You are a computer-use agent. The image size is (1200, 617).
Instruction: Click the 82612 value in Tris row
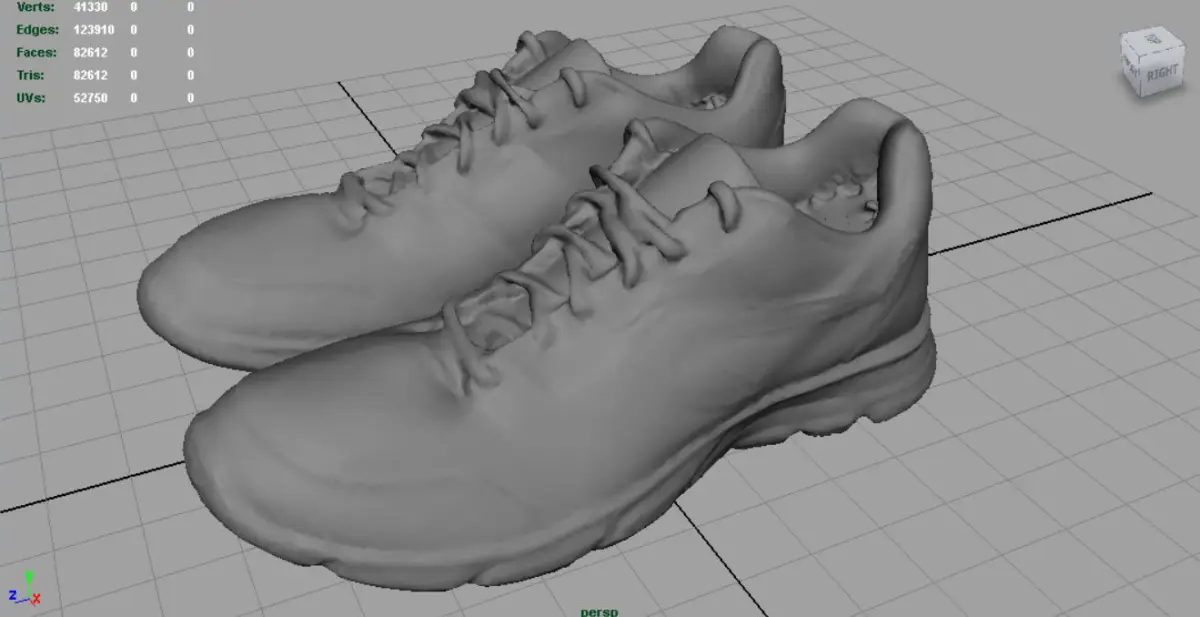click(x=92, y=76)
